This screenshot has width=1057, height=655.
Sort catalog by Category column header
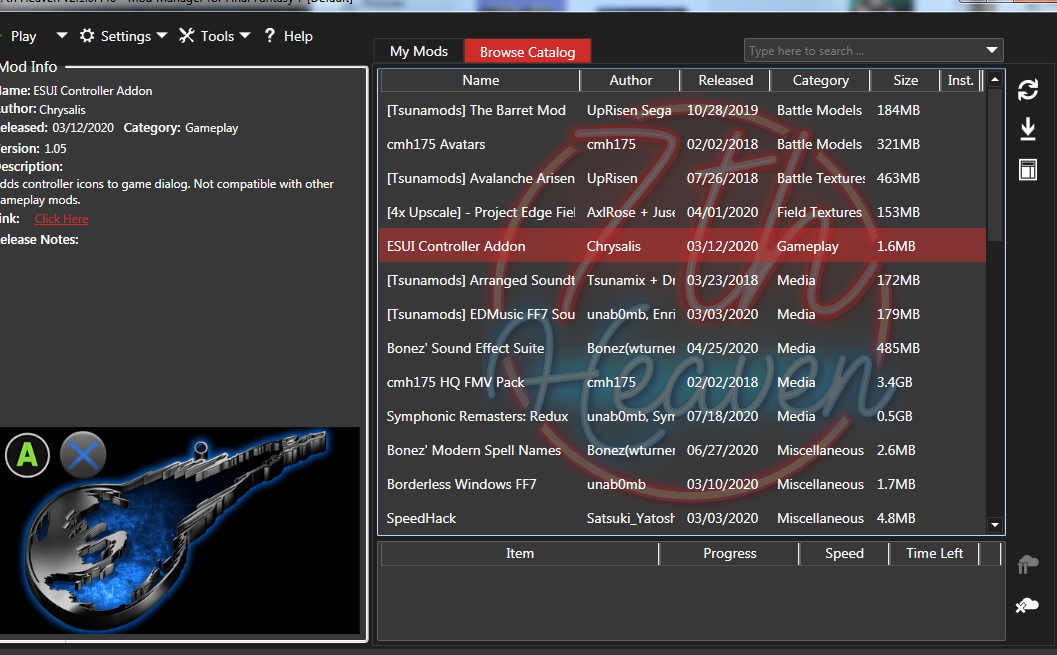click(x=820, y=80)
